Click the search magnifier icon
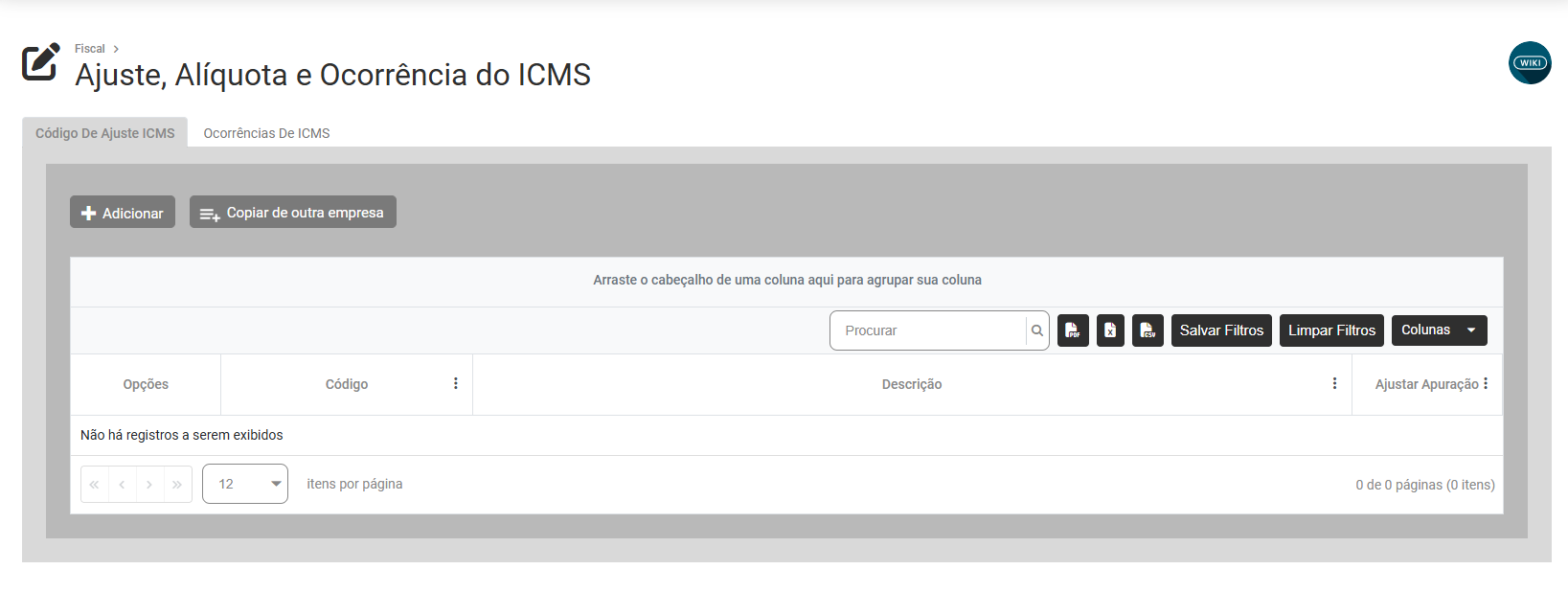 point(1037,330)
